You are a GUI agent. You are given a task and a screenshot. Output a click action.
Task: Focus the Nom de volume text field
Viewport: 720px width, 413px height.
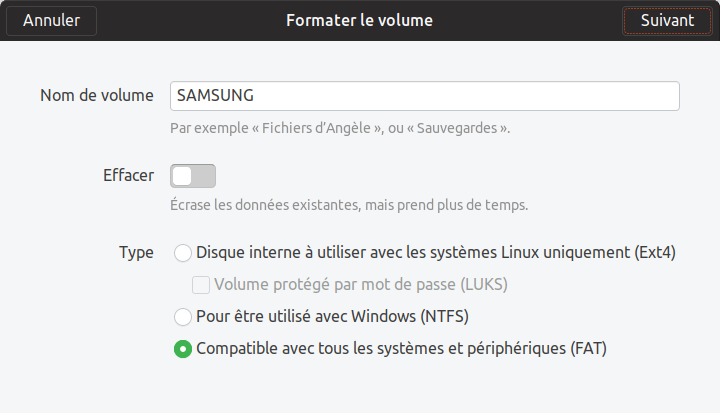(x=425, y=96)
